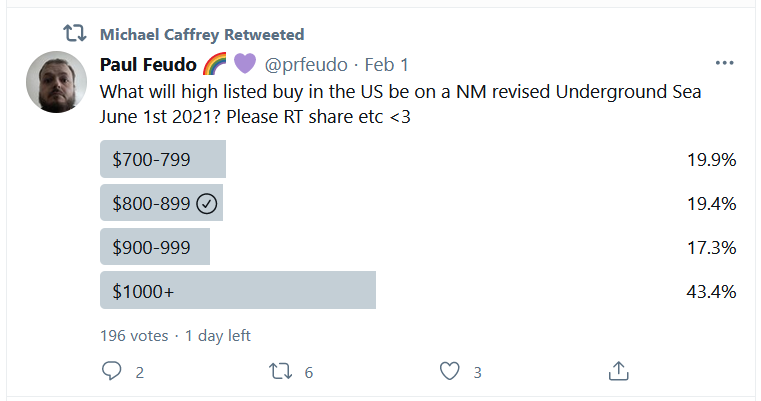Click the Feb 1 timestamp
The width and height of the screenshot is (761, 401).
coord(387,65)
